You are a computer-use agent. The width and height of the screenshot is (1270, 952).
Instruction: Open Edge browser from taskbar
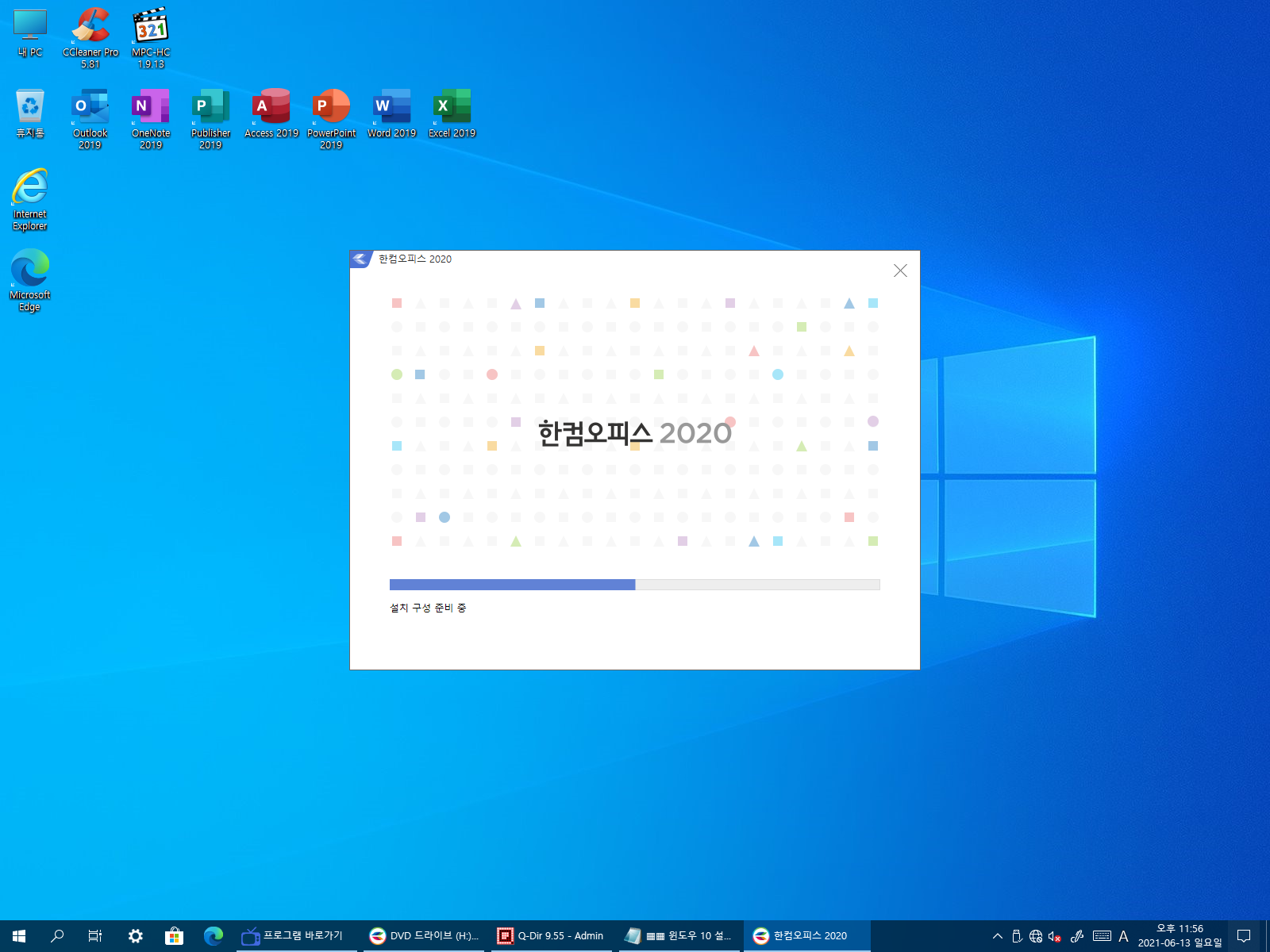[x=213, y=936]
